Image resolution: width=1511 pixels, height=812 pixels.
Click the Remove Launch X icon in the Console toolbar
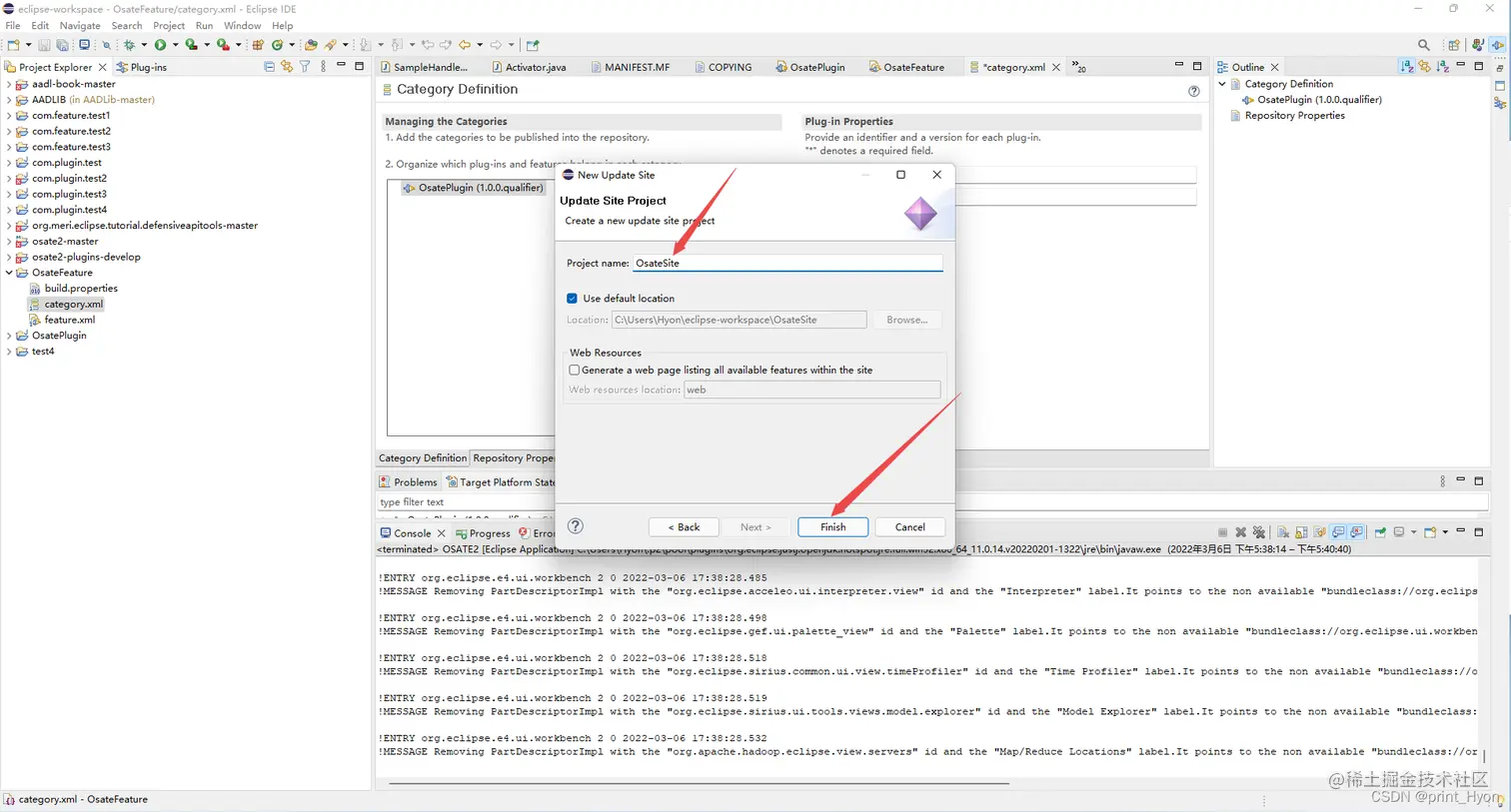pyautogui.click(x=1240, y=532)
